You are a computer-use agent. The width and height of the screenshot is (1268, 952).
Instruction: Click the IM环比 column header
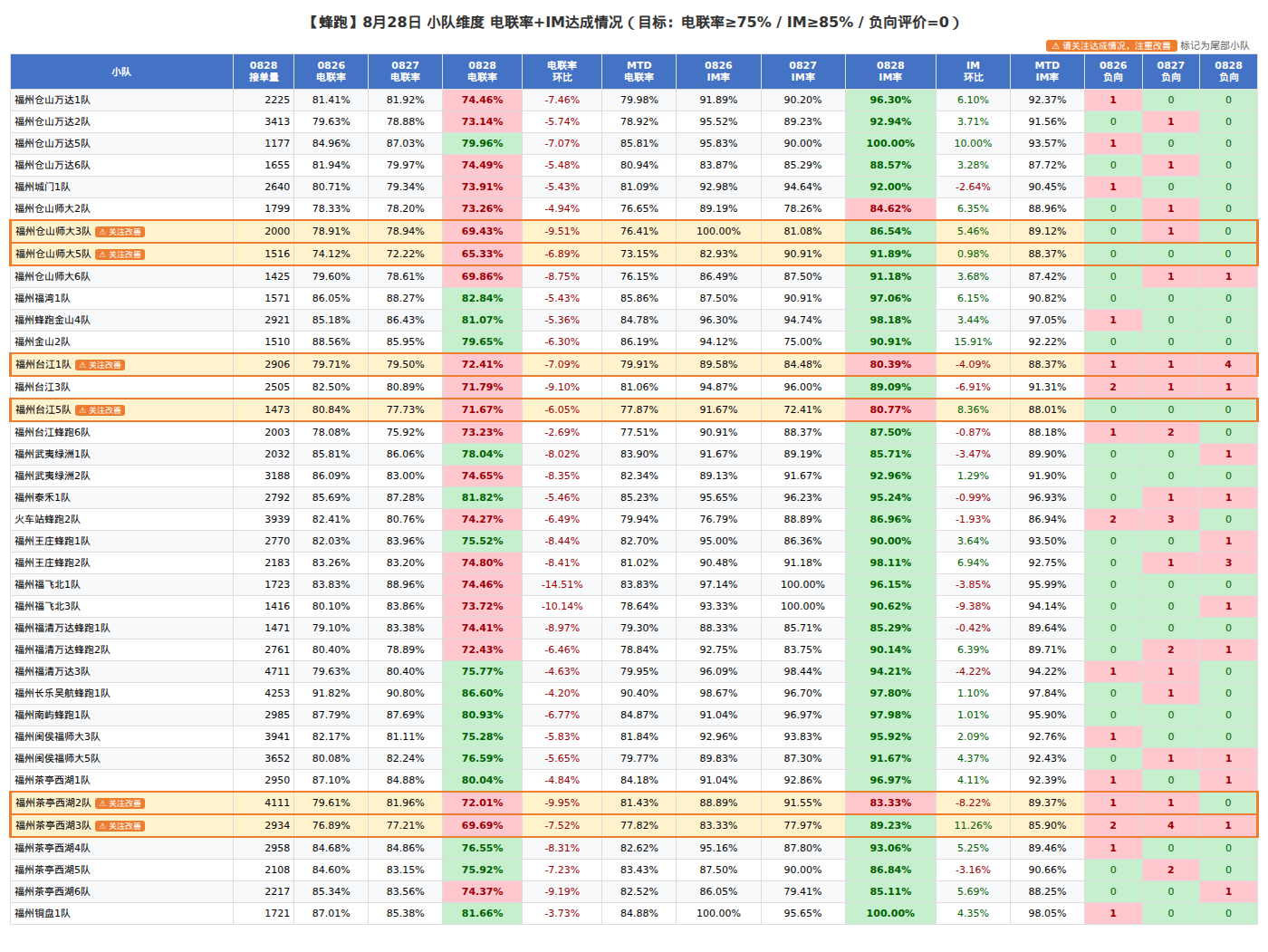(973, 72)
